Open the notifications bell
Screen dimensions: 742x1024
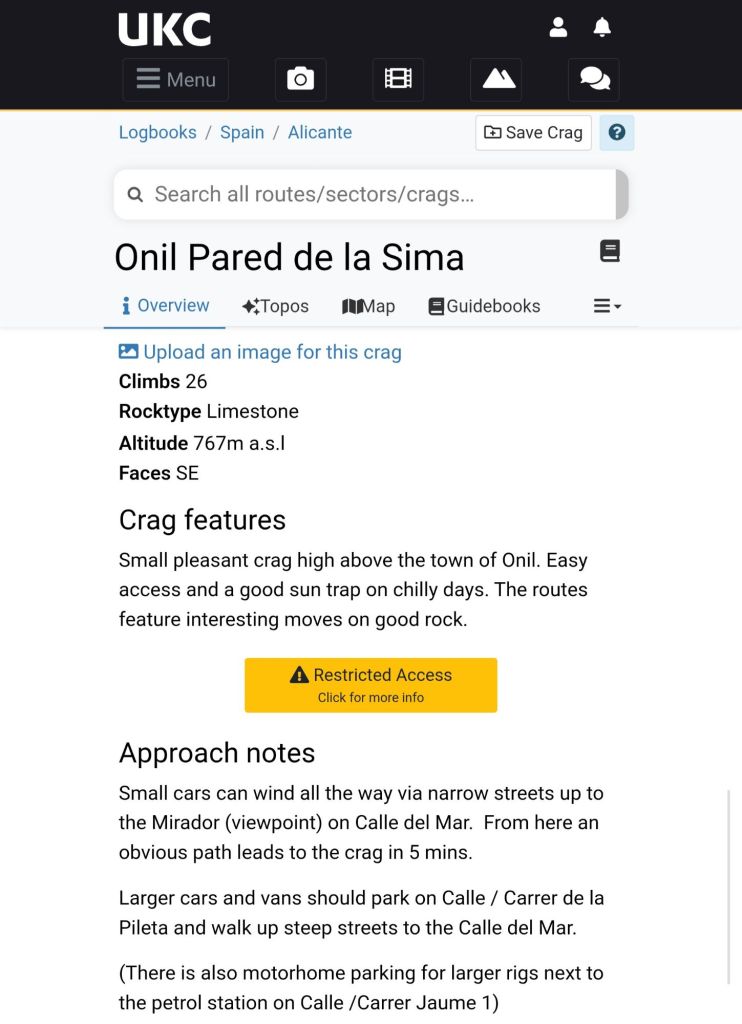coord(602,28)
